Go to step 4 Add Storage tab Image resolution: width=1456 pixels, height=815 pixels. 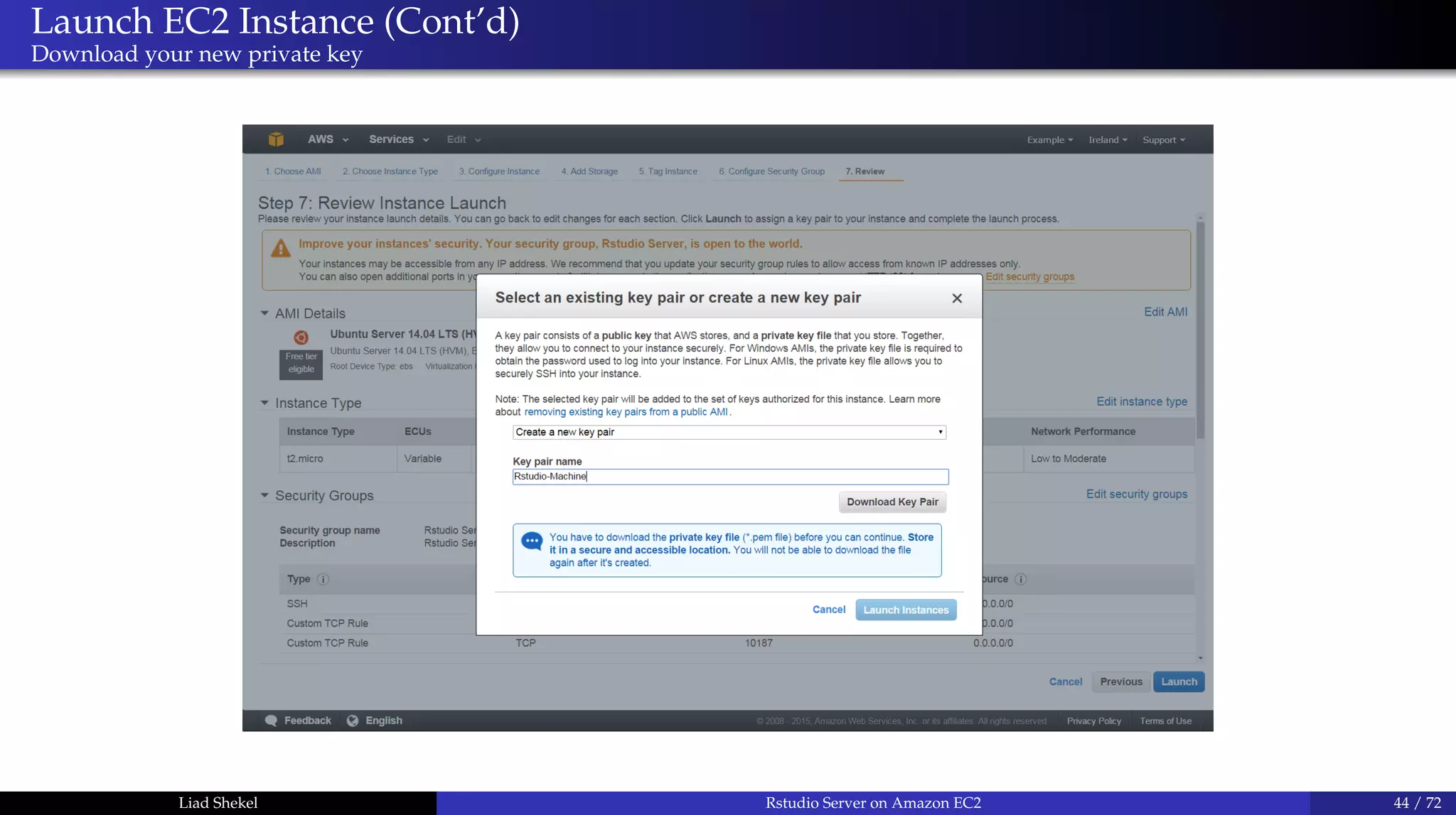pos(589,171)
